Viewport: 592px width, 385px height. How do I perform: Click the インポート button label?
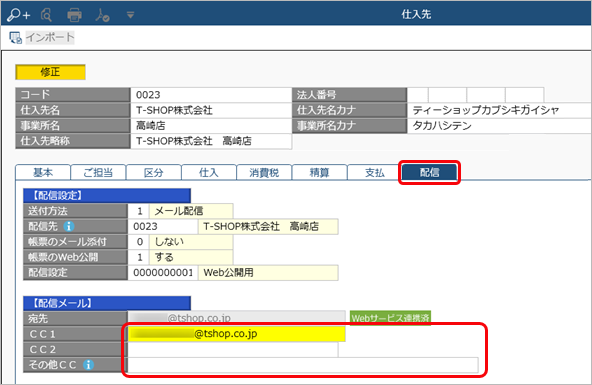[x=50, y=37]
